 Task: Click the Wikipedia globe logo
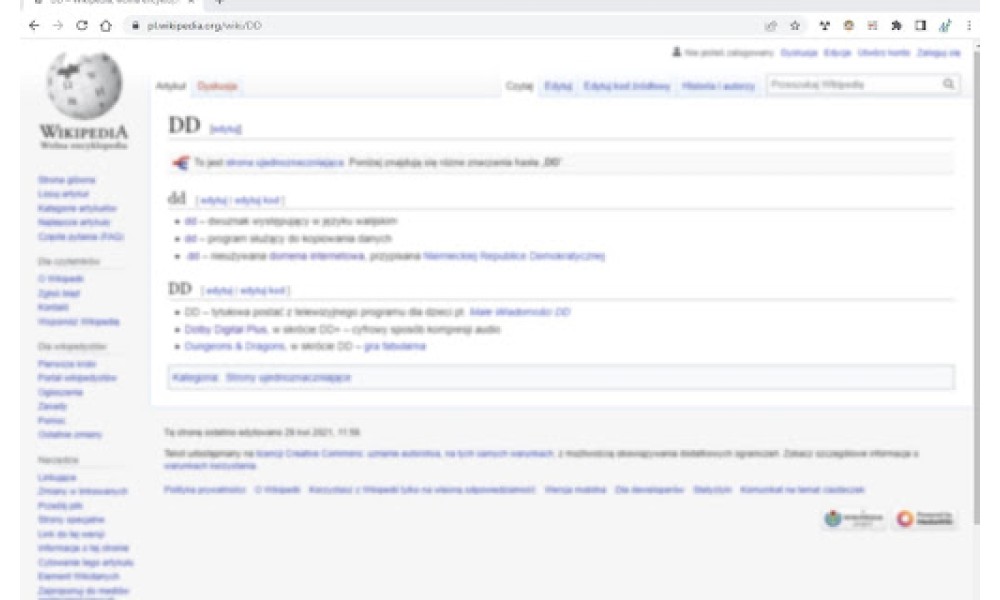point(84,85)
